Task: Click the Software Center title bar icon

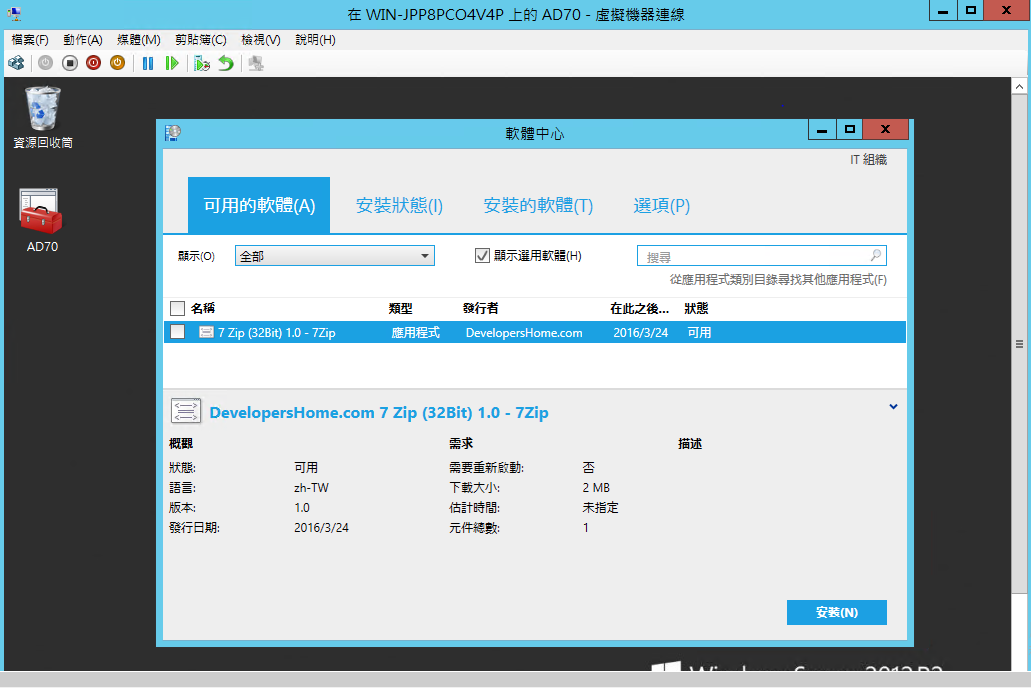Action: [173, 133]
